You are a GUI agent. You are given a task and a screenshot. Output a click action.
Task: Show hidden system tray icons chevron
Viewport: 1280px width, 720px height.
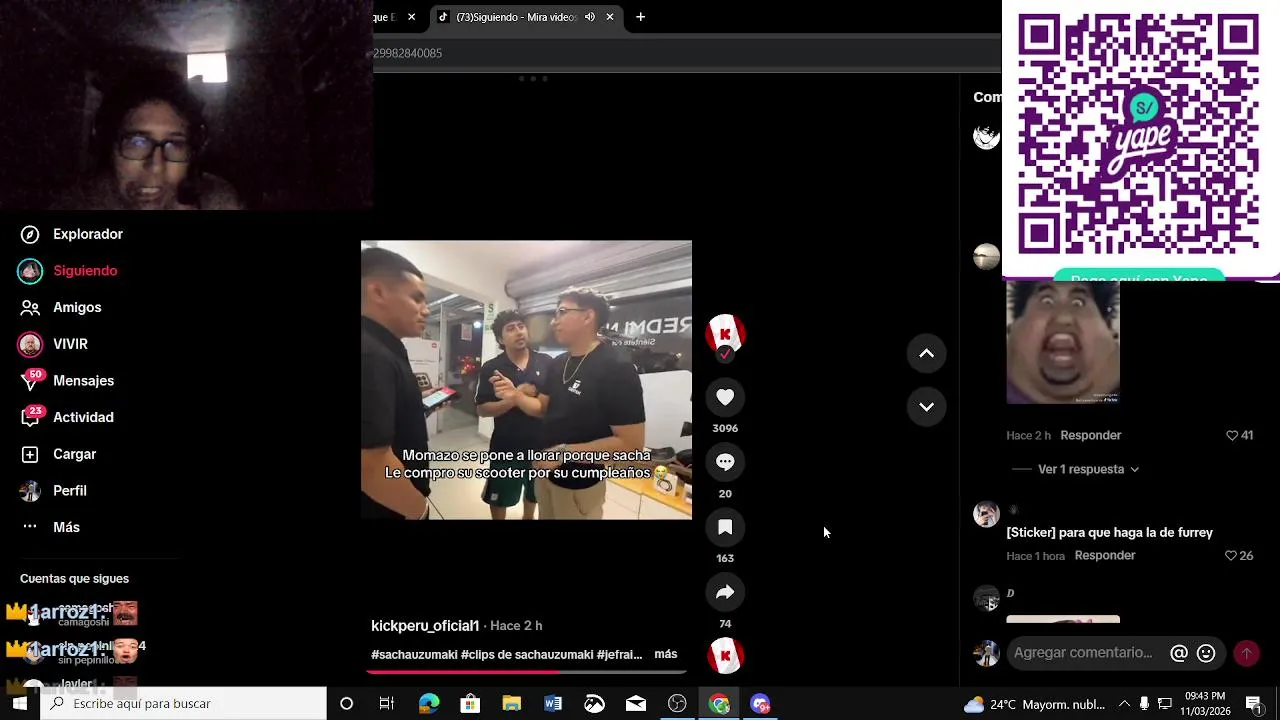click(x=1124, y=704)
